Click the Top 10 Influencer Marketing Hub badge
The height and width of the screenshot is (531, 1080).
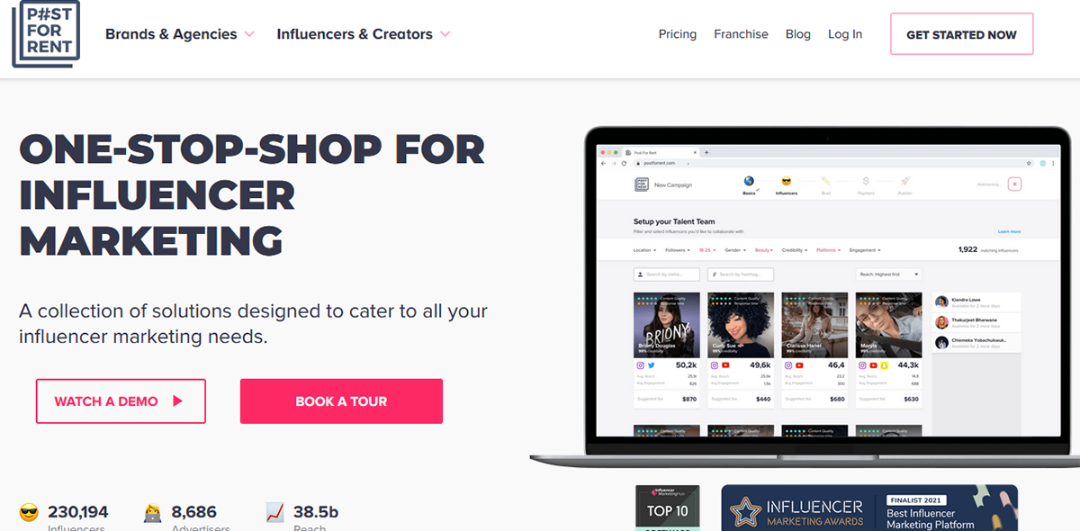667,508
